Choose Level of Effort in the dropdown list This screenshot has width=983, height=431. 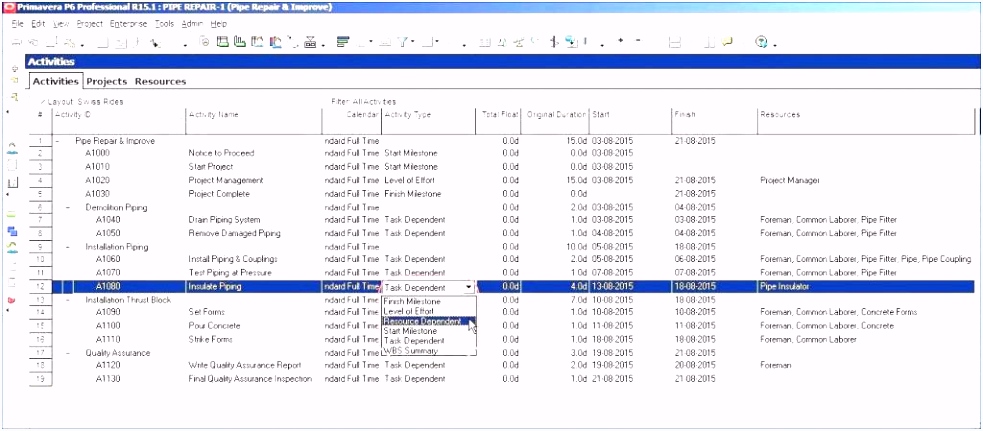pyautogui.click(x=409, y=311)
